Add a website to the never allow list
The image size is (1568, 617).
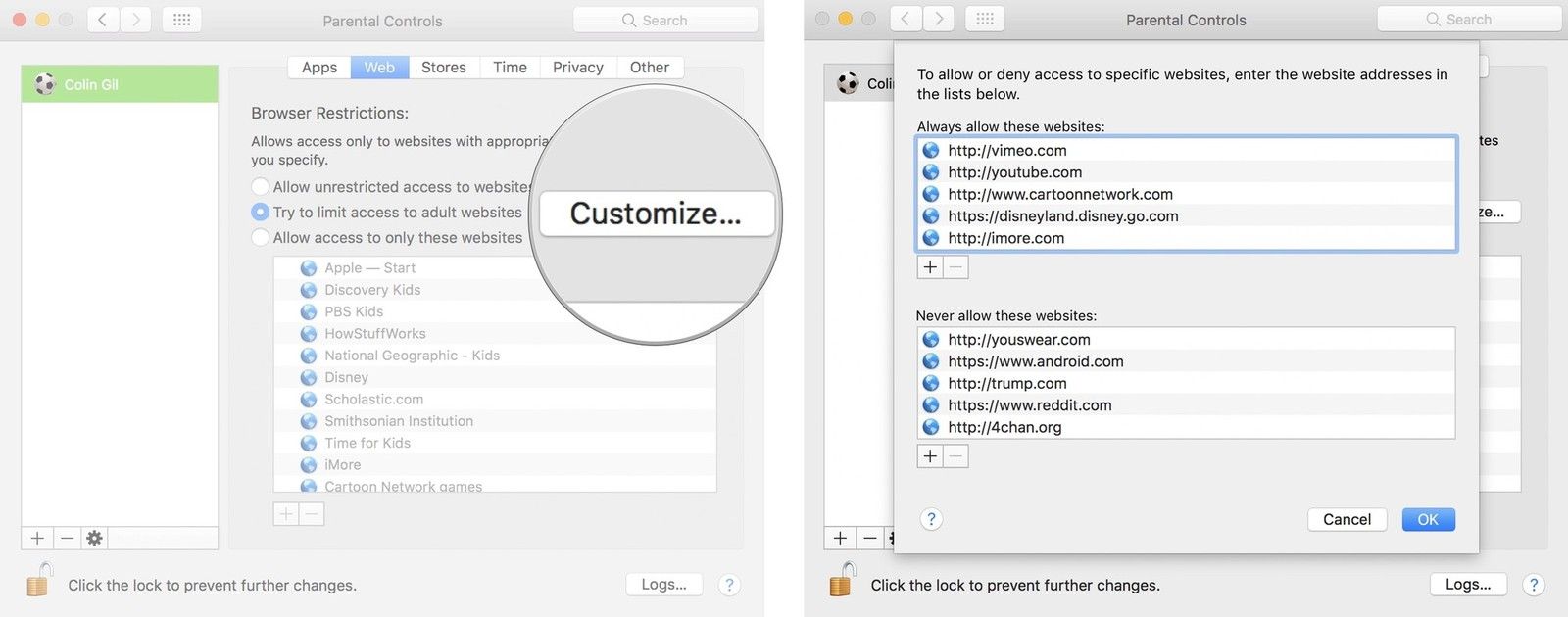point(930,456)
